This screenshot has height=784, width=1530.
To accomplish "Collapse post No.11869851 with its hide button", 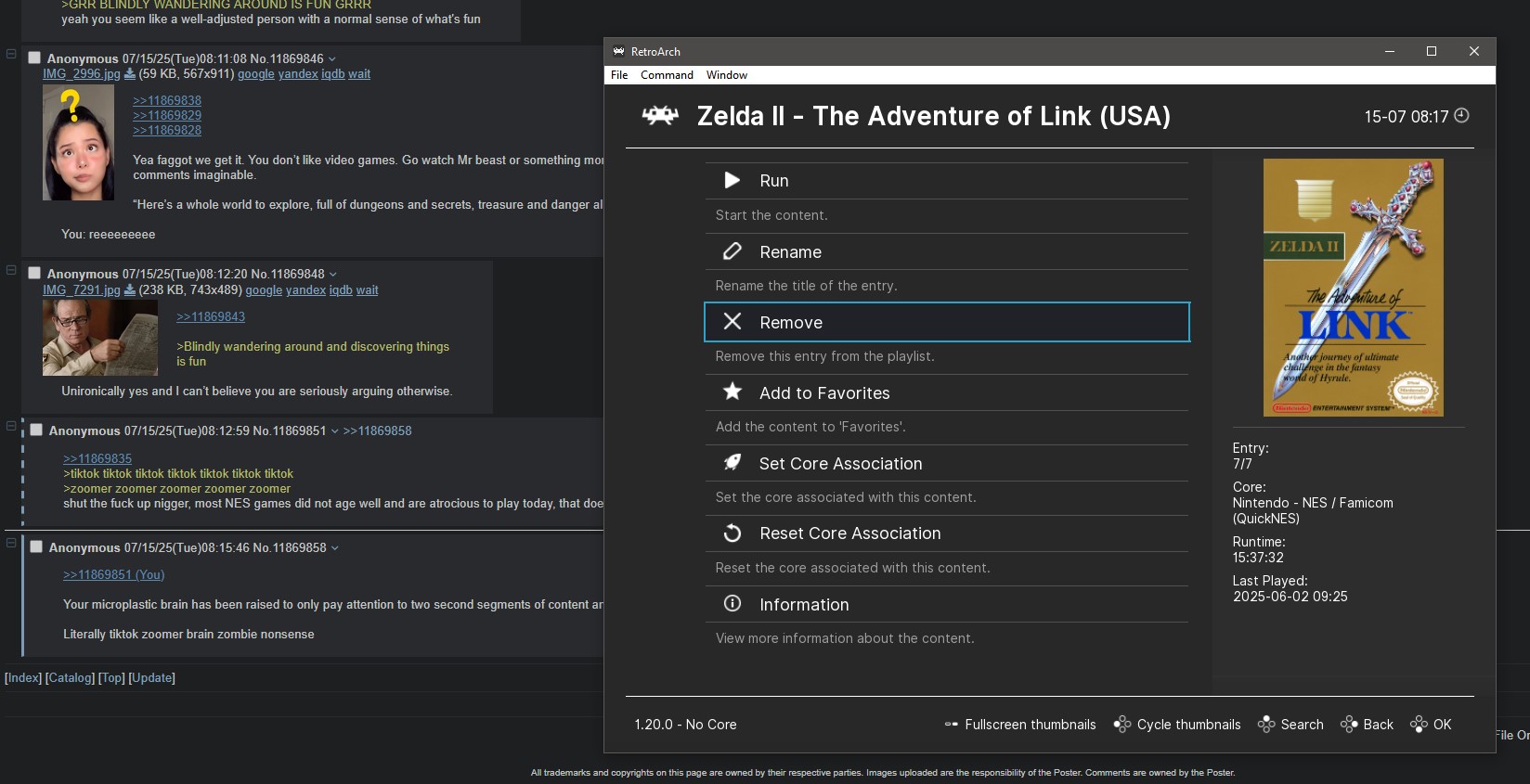I will coord(11,426).
